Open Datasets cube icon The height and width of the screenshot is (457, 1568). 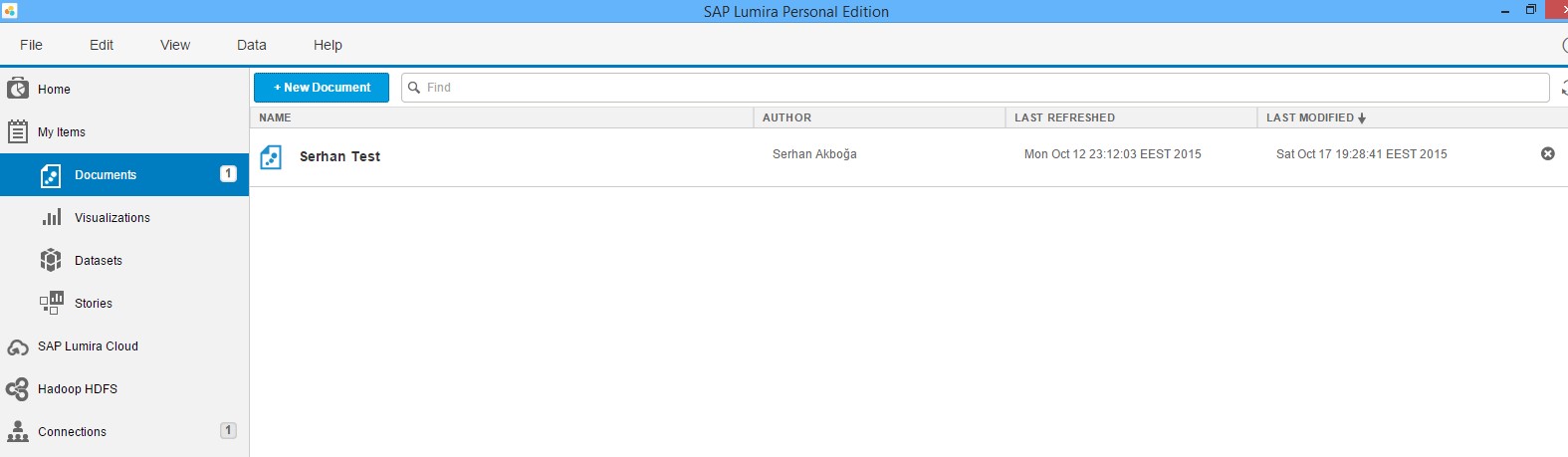pos(51,260)
